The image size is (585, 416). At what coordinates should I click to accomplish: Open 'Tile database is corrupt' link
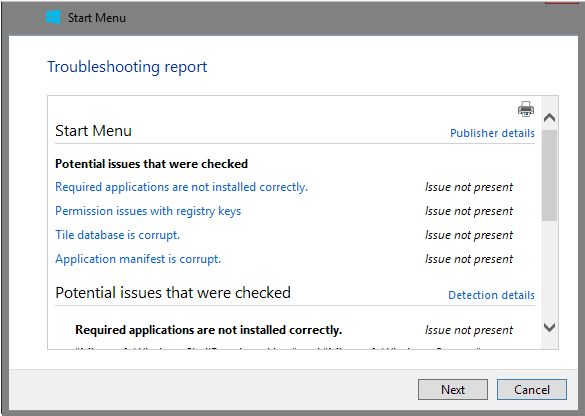tap(118, 235)
